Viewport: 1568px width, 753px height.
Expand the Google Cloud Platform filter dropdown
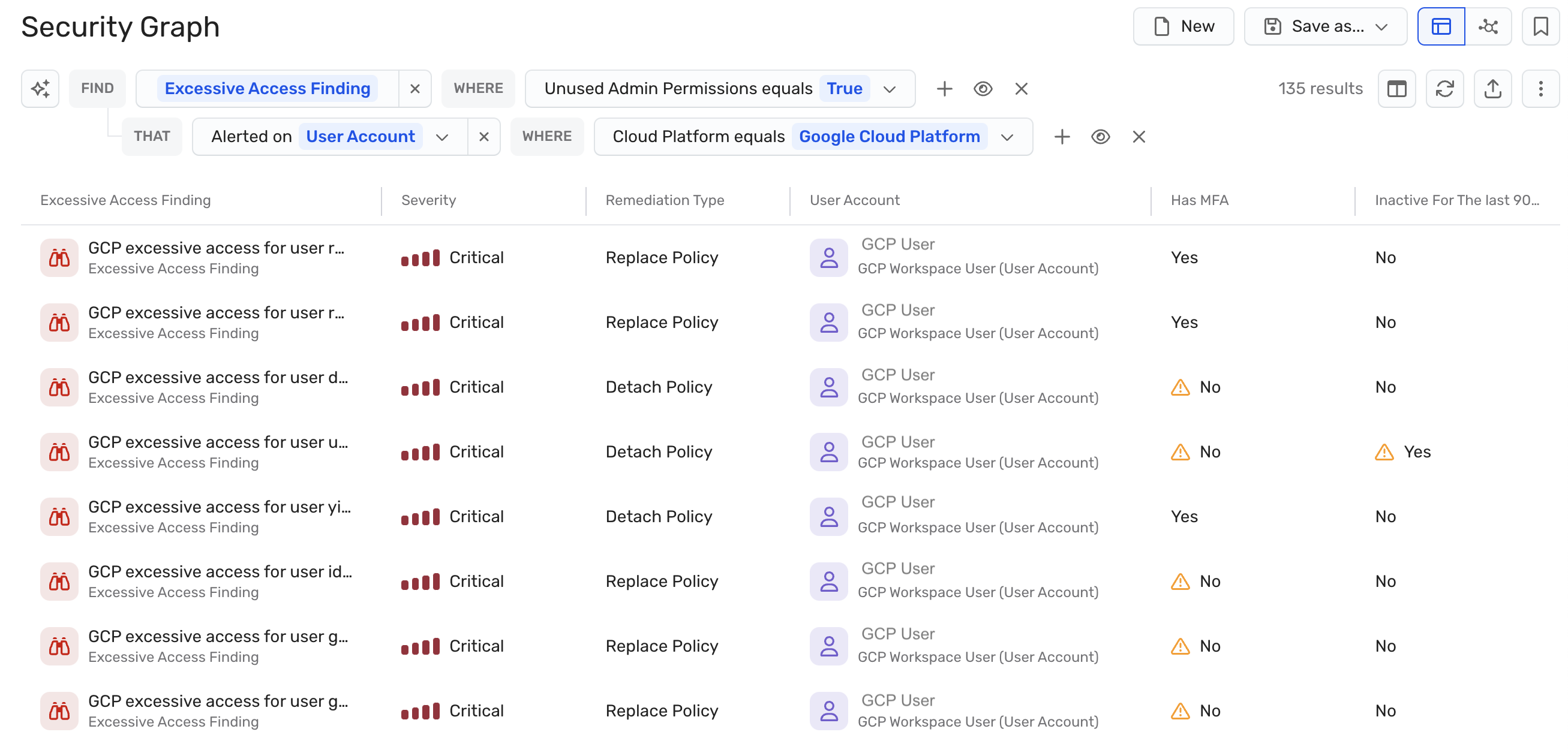tap(1007, 137)
